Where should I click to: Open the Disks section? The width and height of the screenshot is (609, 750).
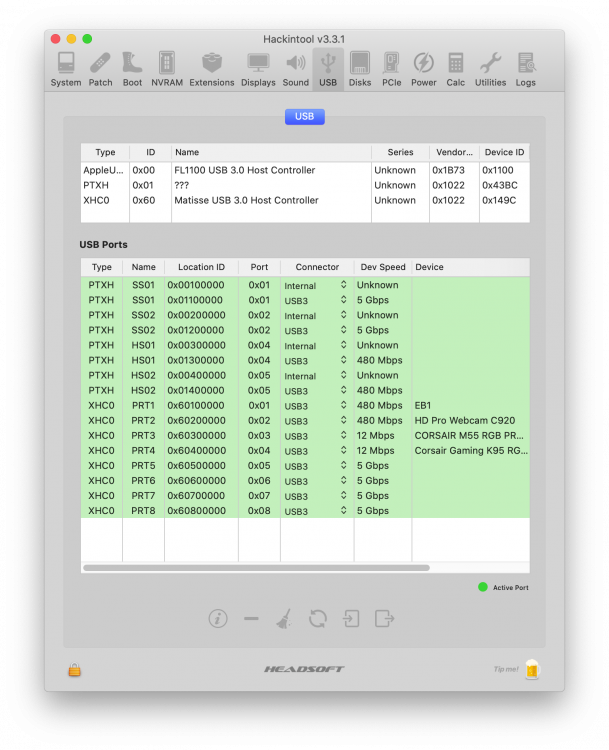click(360, 69)
